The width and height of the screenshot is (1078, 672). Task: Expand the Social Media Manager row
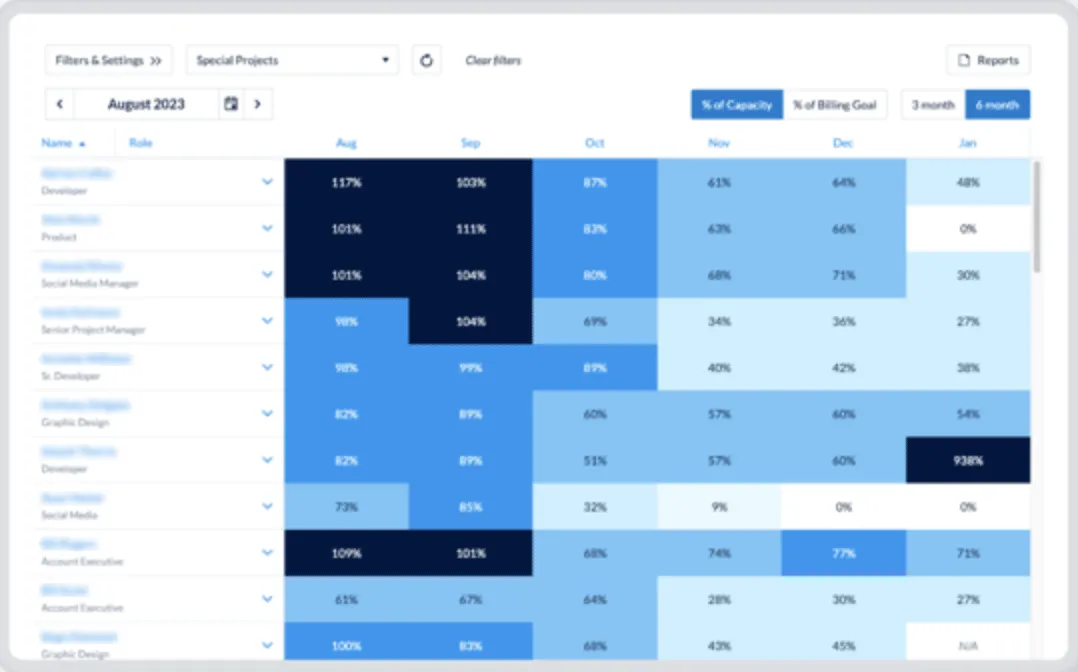click(x=267, y=274)
